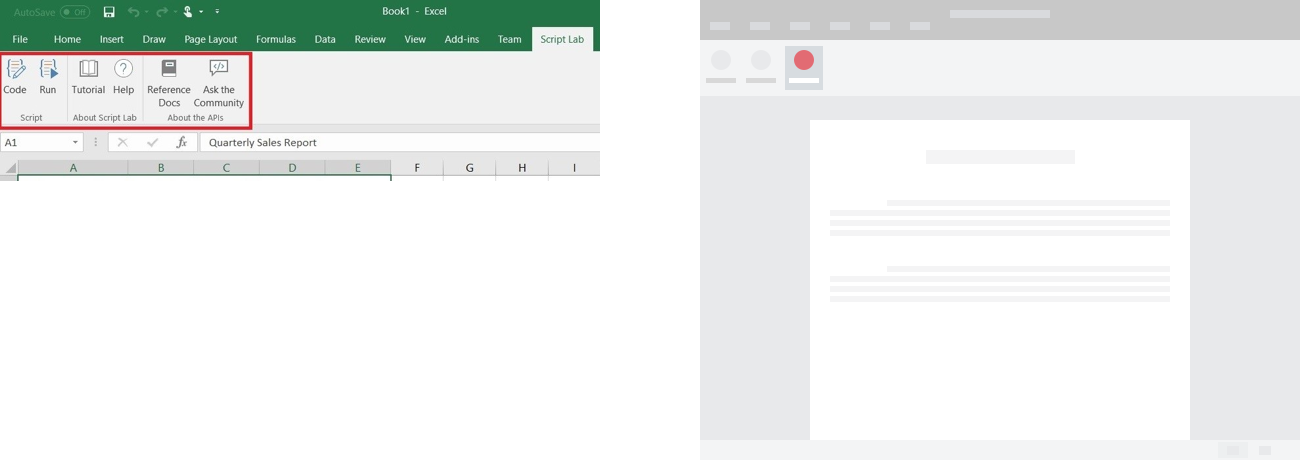The width and height of the screenshot is (1300, 460).
Task: Expand the Name Box dropdown arrow
Action: tap(75, 143)
